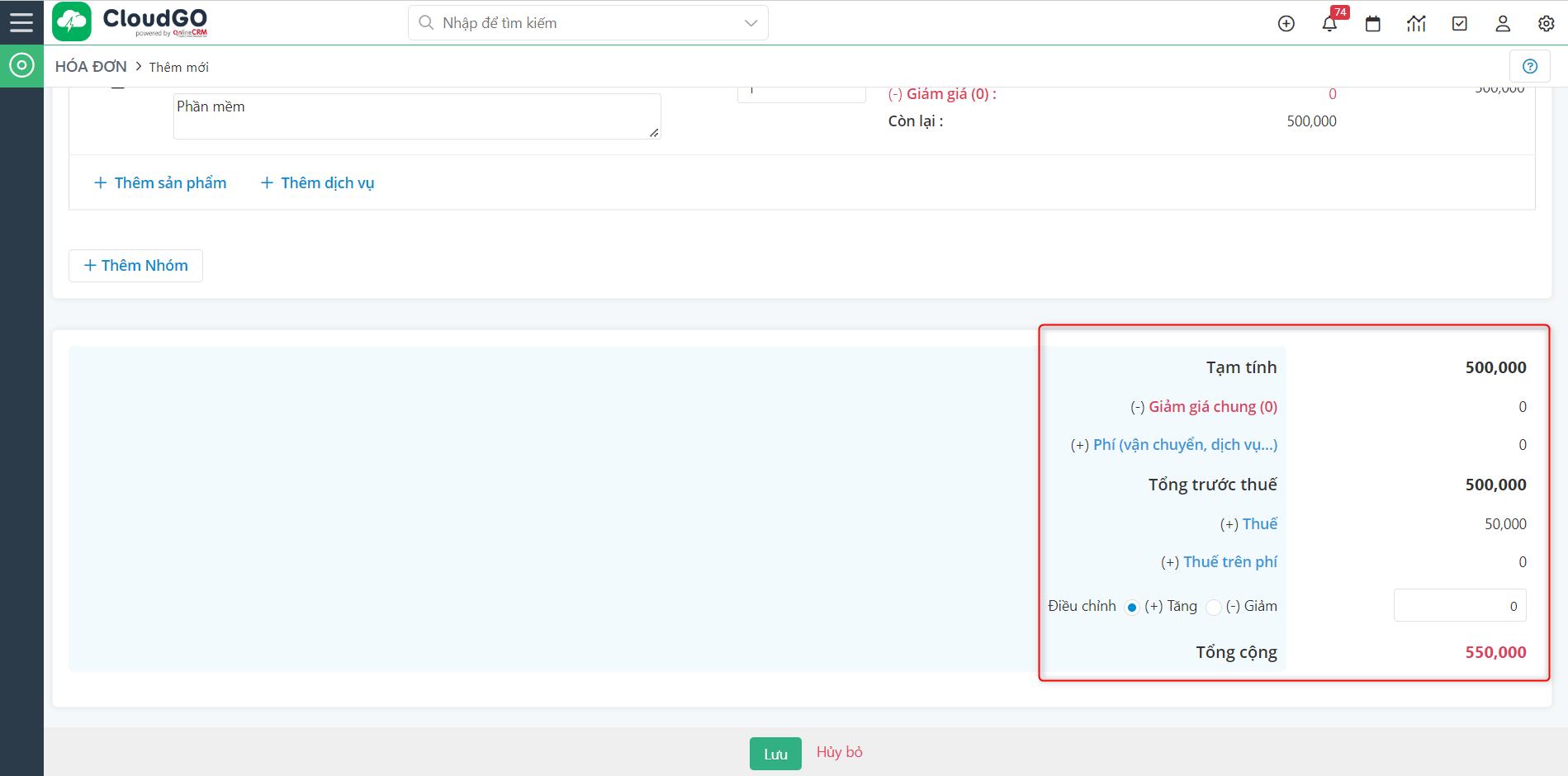Click the Thêm mới breadcrumb
This screenshot has width=1568, height=776.
coord(178,67)
